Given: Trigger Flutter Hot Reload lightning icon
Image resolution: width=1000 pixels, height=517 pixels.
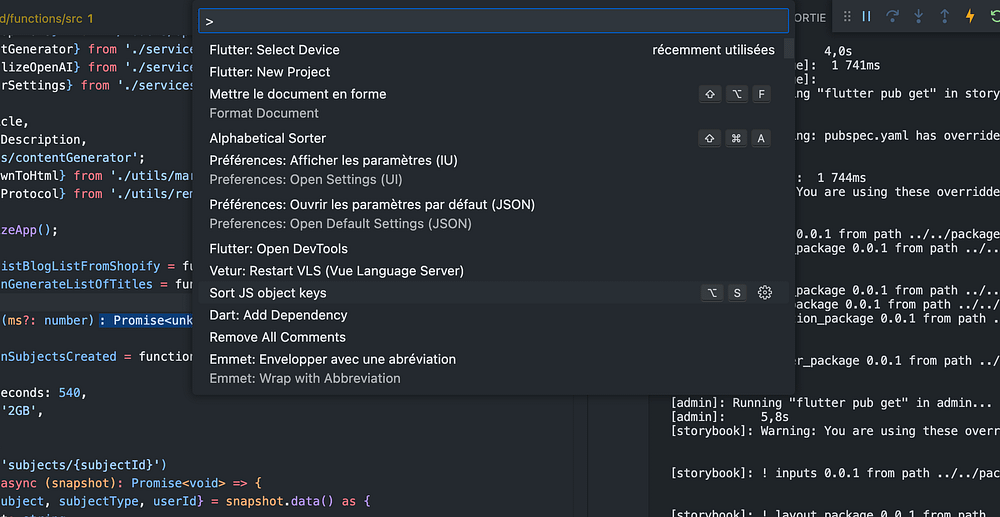Looking at the screenshot, I should pyautogui.click(x=970, y=17).
